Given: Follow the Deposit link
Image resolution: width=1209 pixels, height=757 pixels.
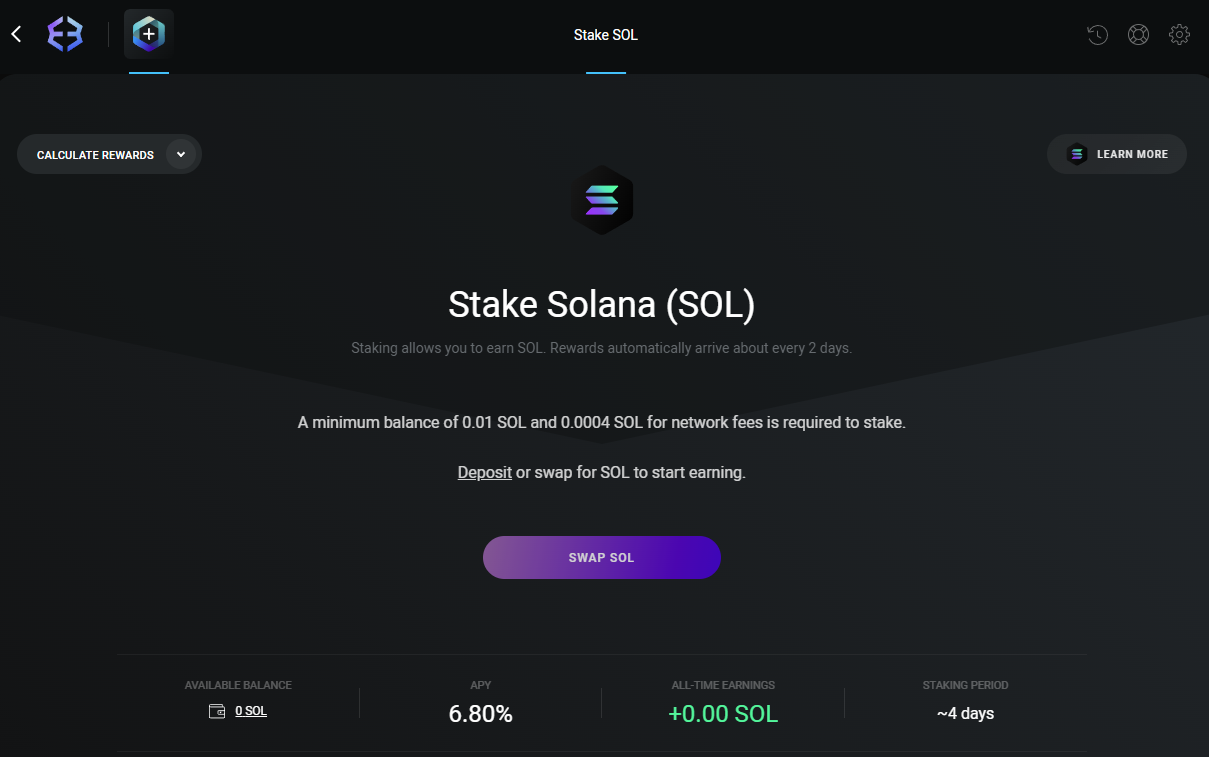Looking at the screenshot, I should coord(485,472).
